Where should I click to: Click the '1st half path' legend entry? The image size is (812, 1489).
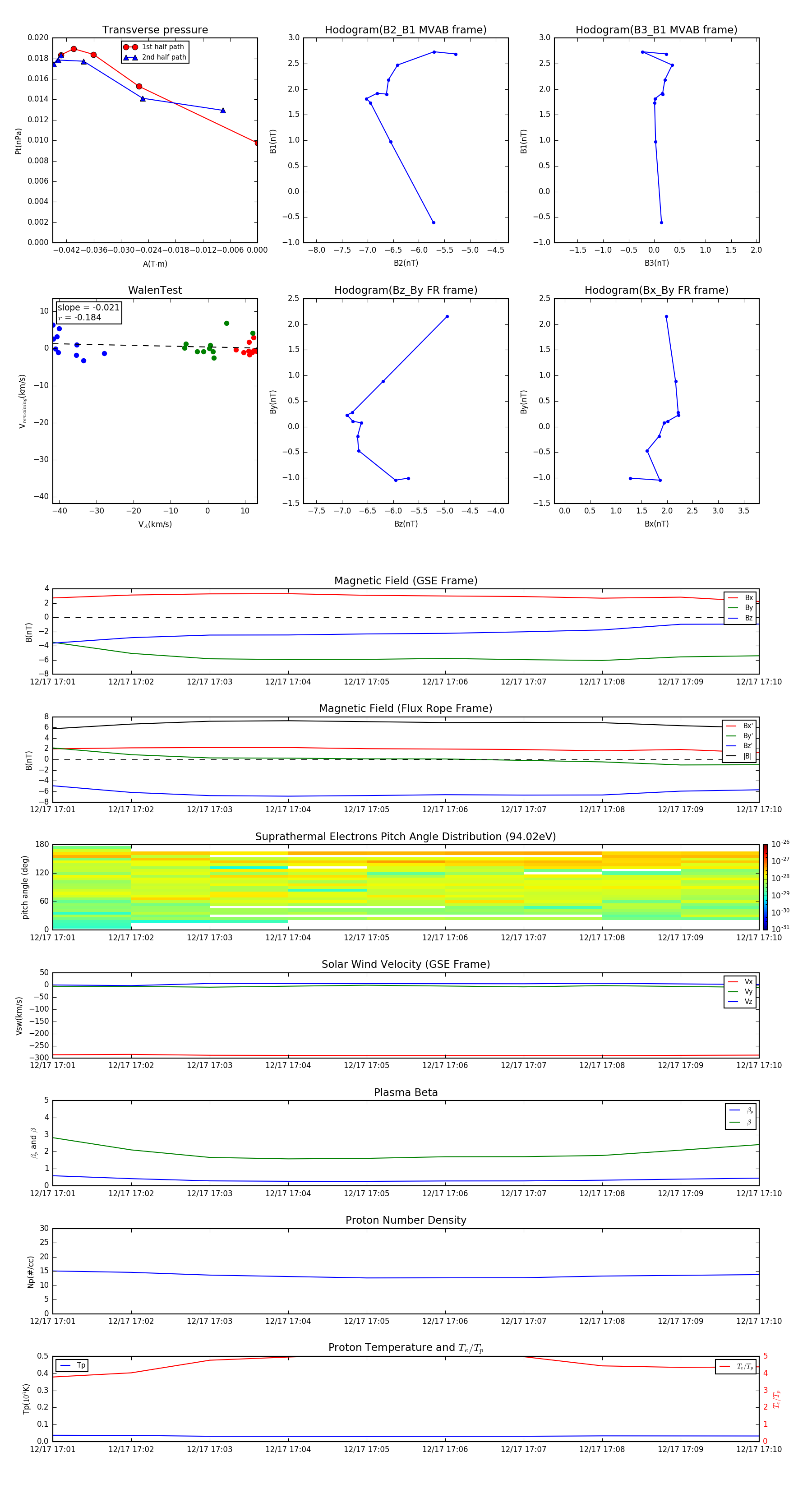coord(154,47)
